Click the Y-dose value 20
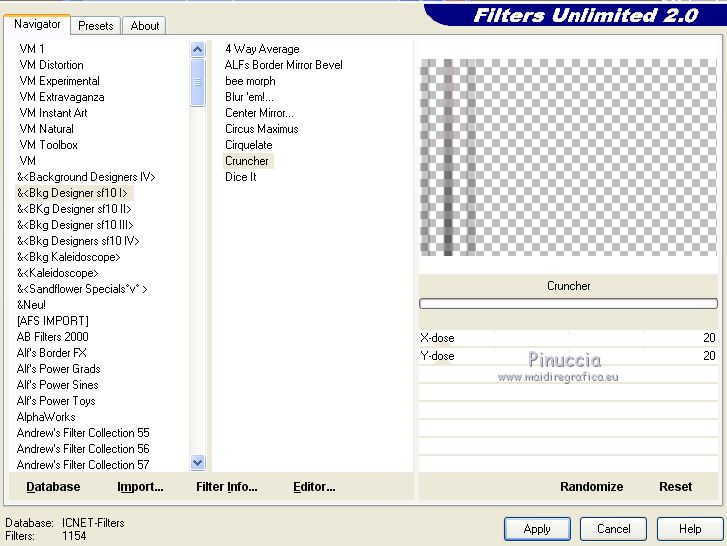This screenshot has height=546, width=727. tap(709, 356)
